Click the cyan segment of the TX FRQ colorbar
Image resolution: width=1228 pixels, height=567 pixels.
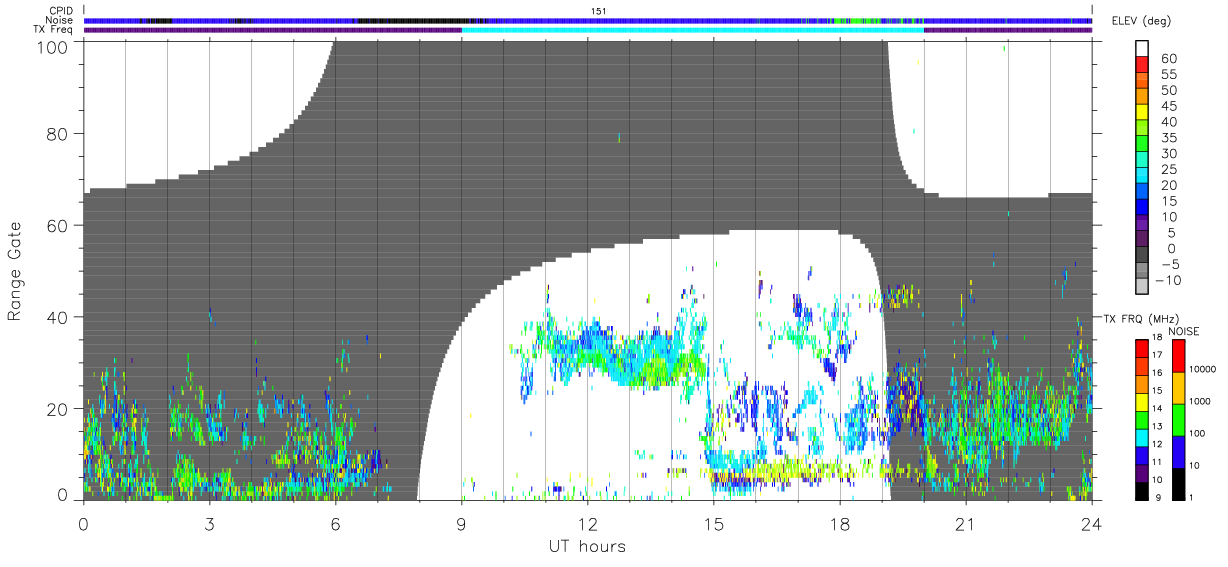point(1140,436)
